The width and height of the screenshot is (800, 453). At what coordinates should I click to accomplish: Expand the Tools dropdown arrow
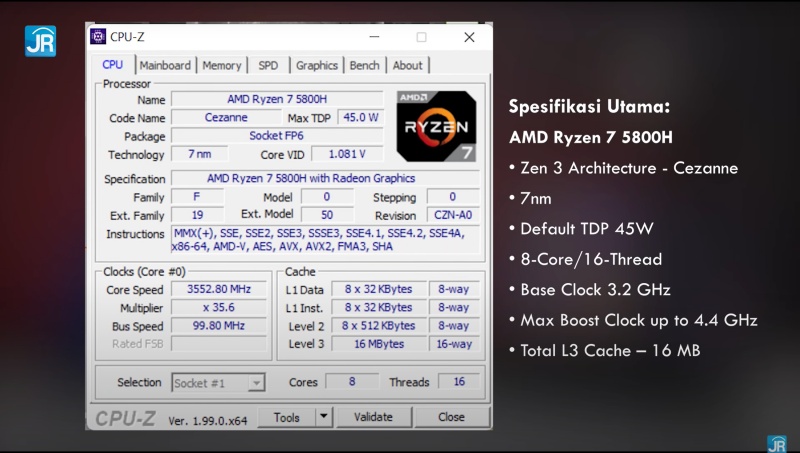323,417
